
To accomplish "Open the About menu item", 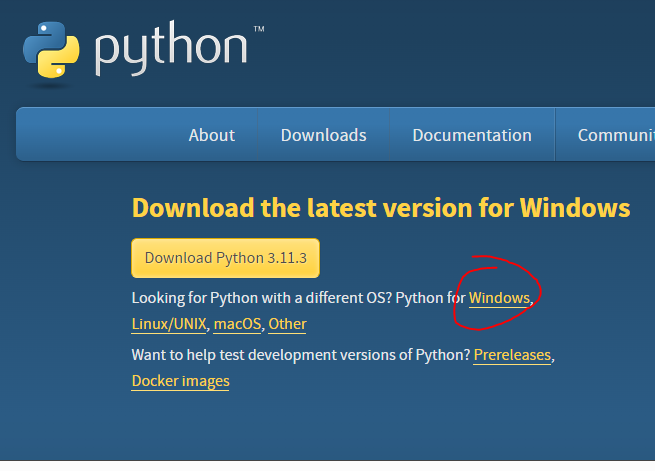I will 212,135.
